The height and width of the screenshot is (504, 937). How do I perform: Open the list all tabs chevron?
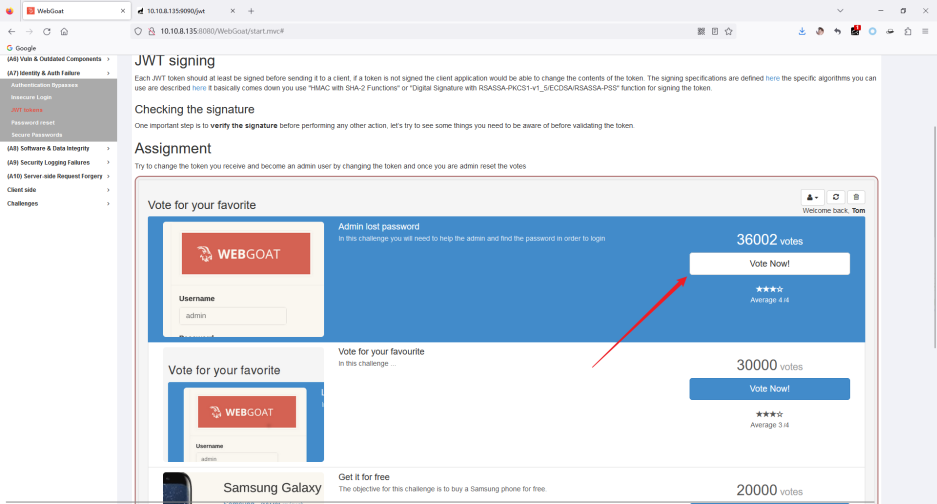[840, 11]
